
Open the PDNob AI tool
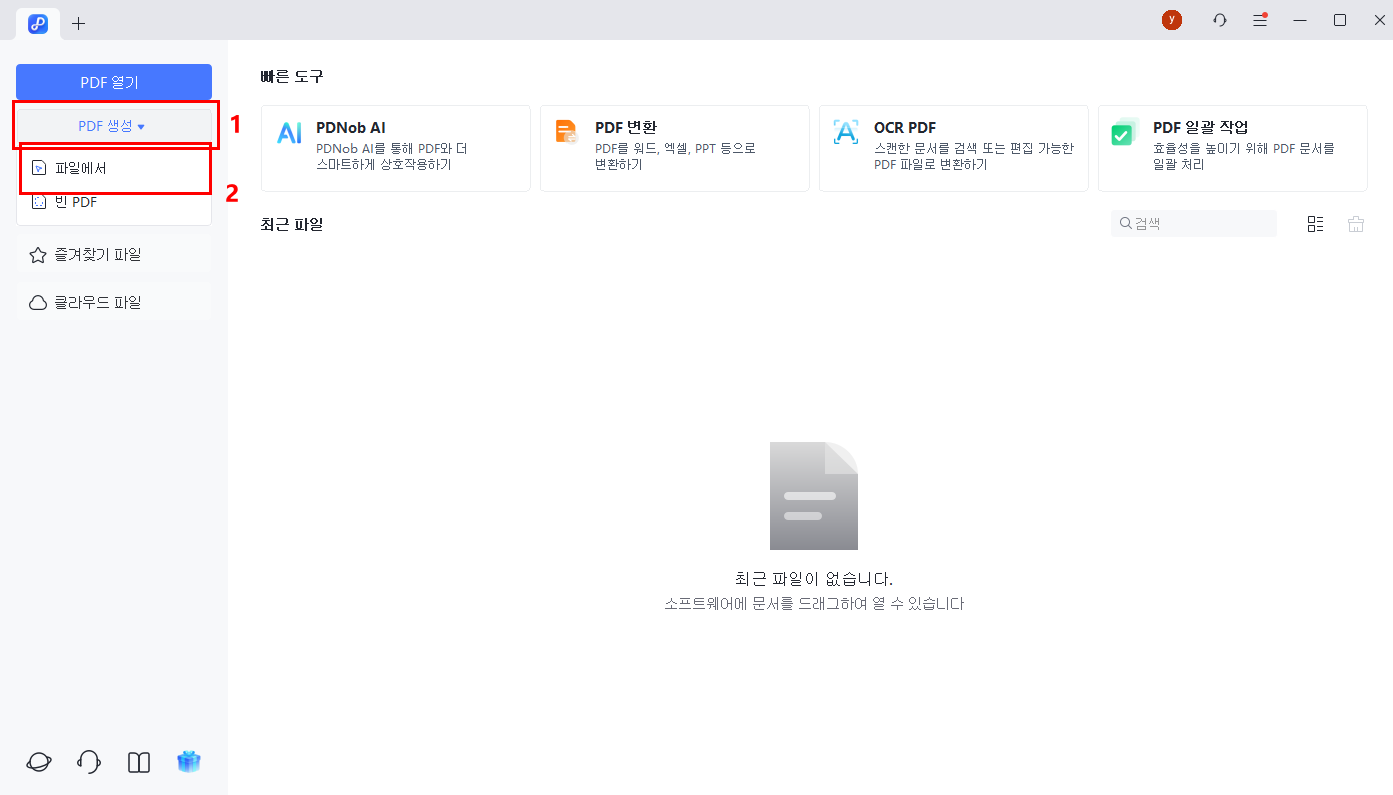(395, 148)
